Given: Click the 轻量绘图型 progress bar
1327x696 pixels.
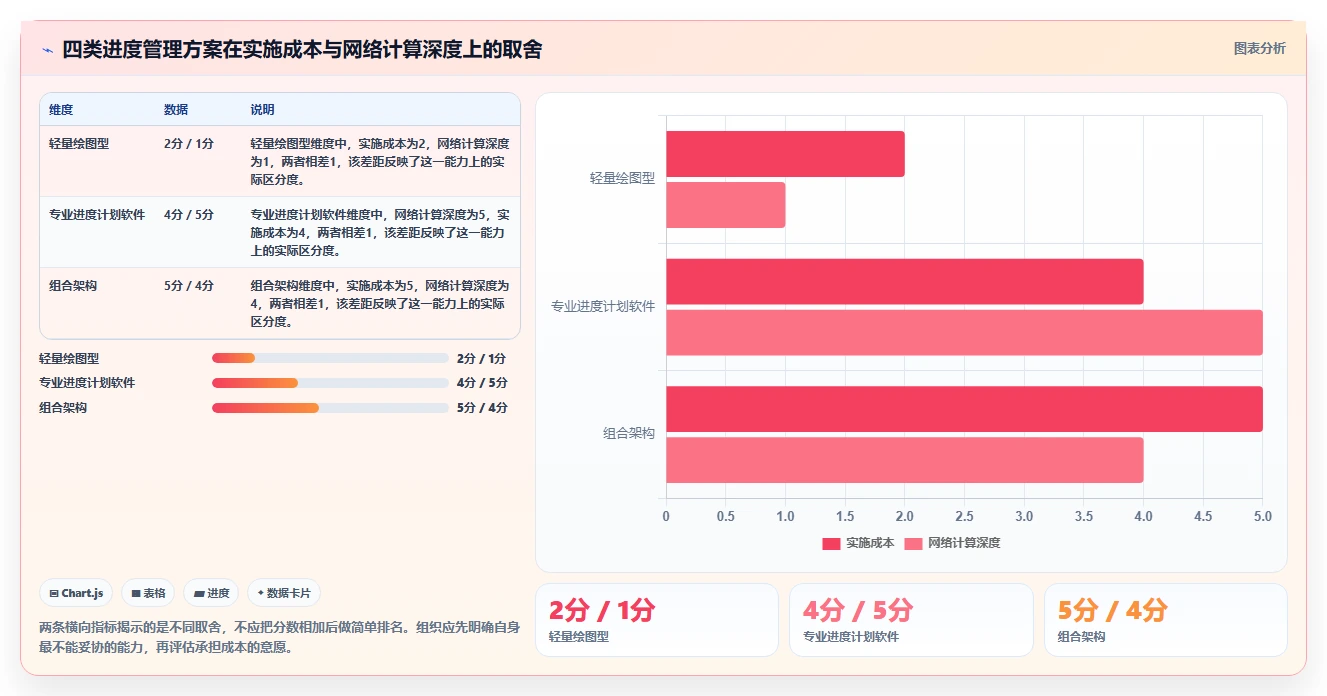Looking at the screenshot, I should coord(330,358).
